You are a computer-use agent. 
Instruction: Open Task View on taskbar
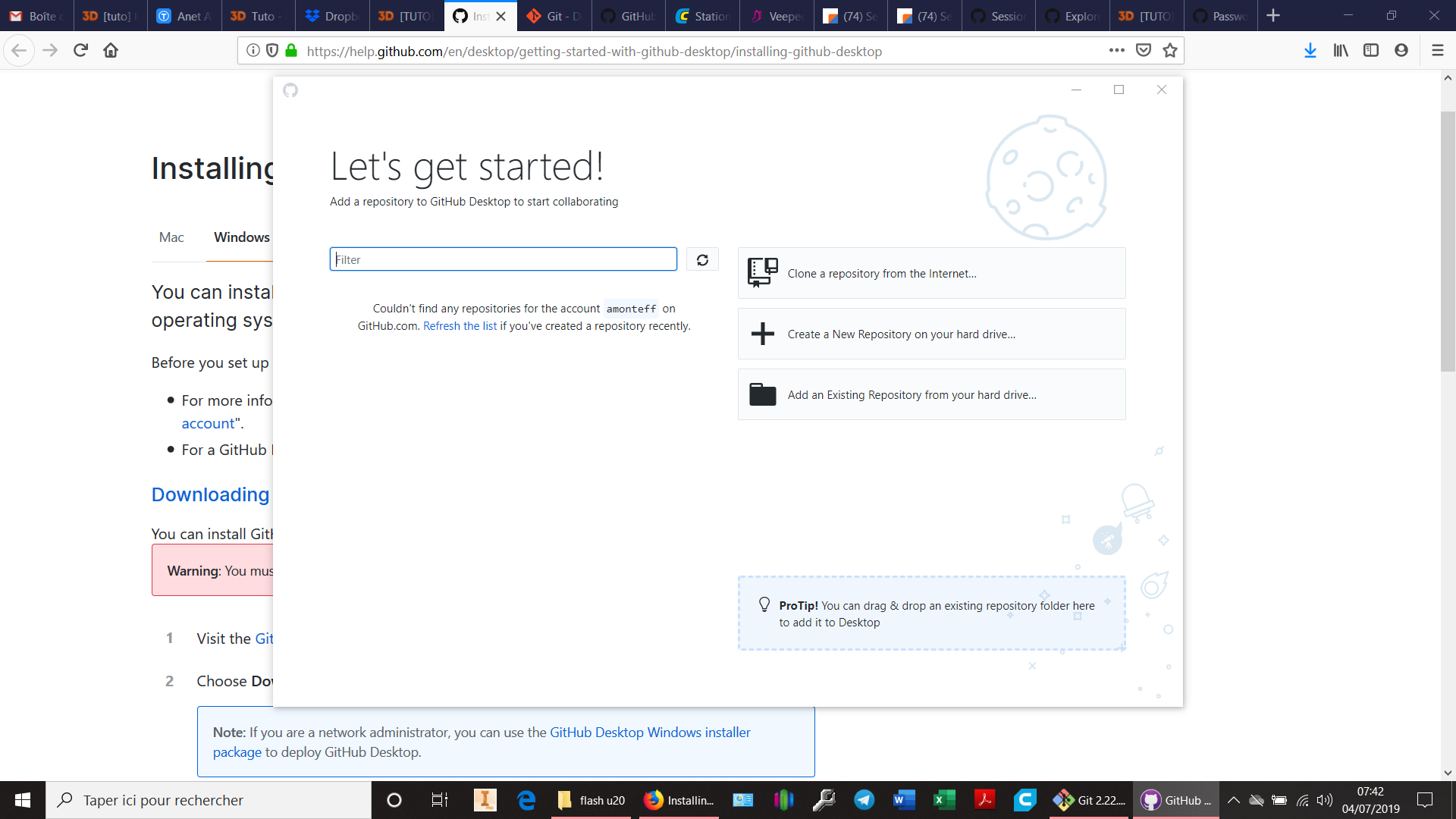[x=440, y=800]
